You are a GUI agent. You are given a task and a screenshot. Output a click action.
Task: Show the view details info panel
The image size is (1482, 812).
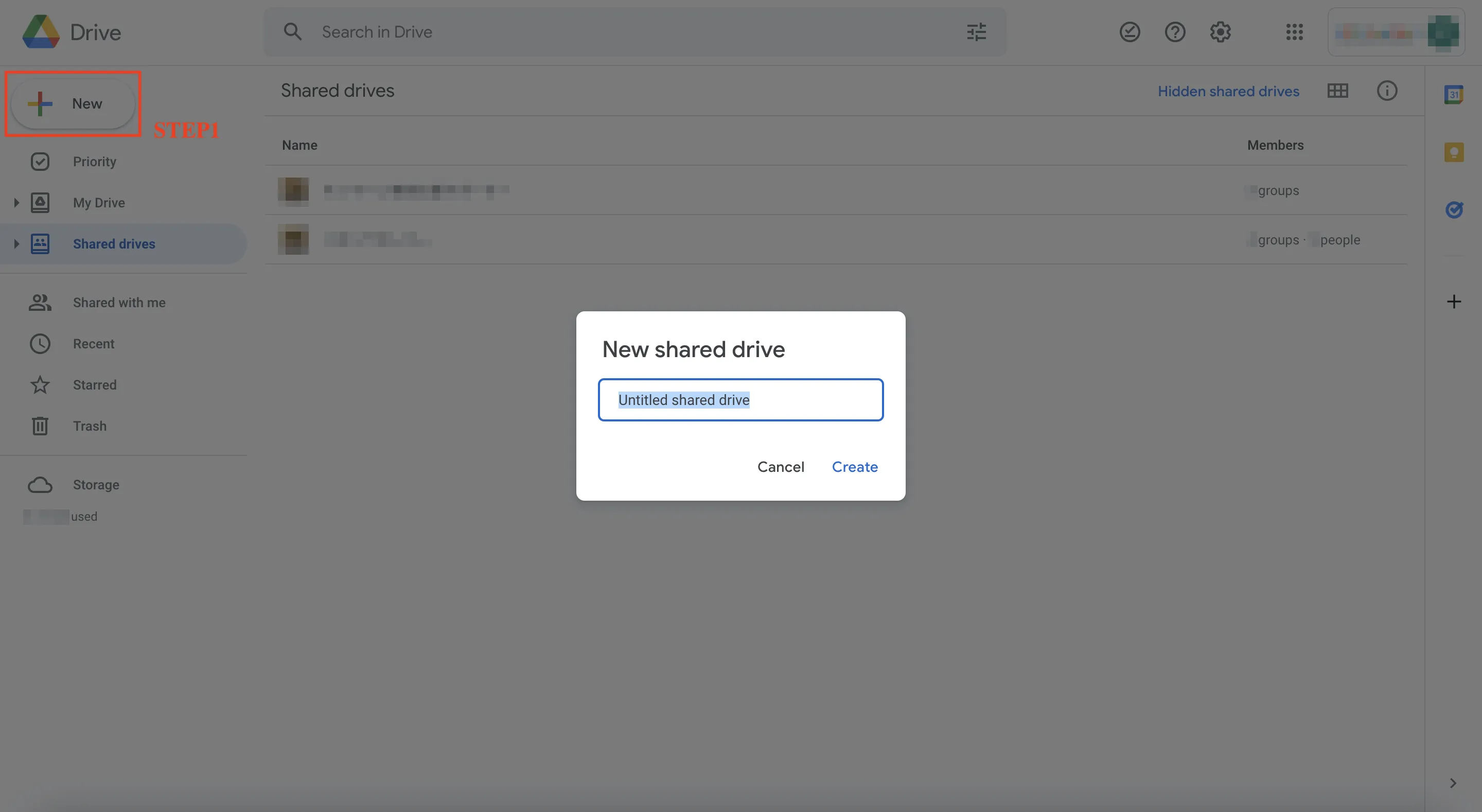click(x=1386, y=91)
